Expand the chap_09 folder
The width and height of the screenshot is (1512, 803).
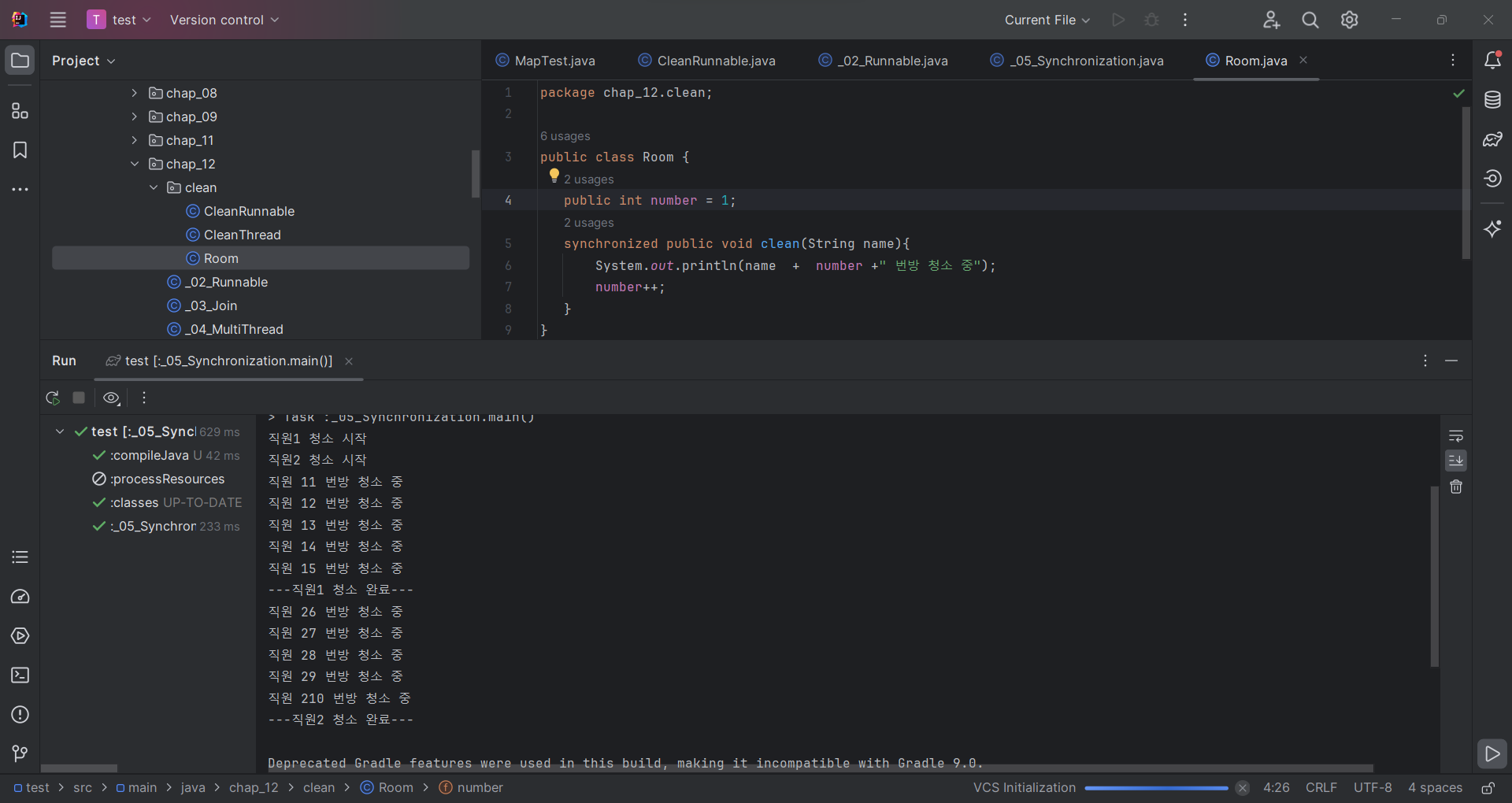click(134, 117)
